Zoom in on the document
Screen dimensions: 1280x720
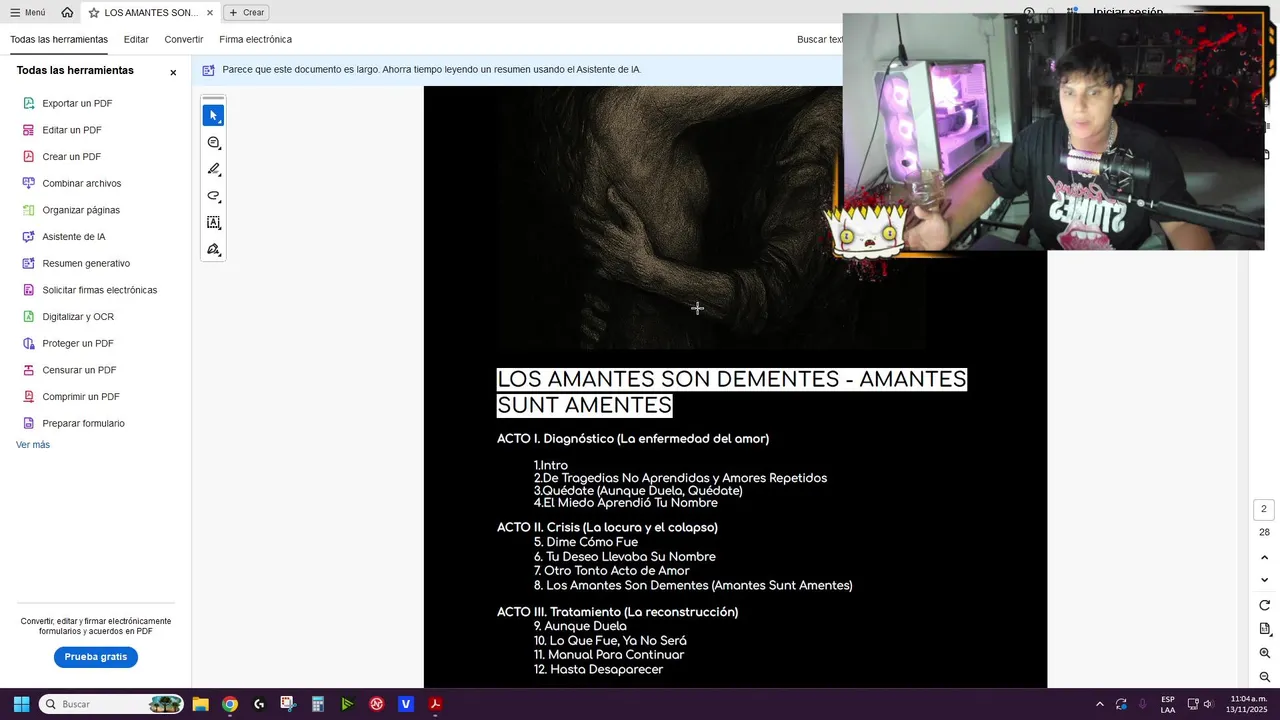tap(1264, 653)
